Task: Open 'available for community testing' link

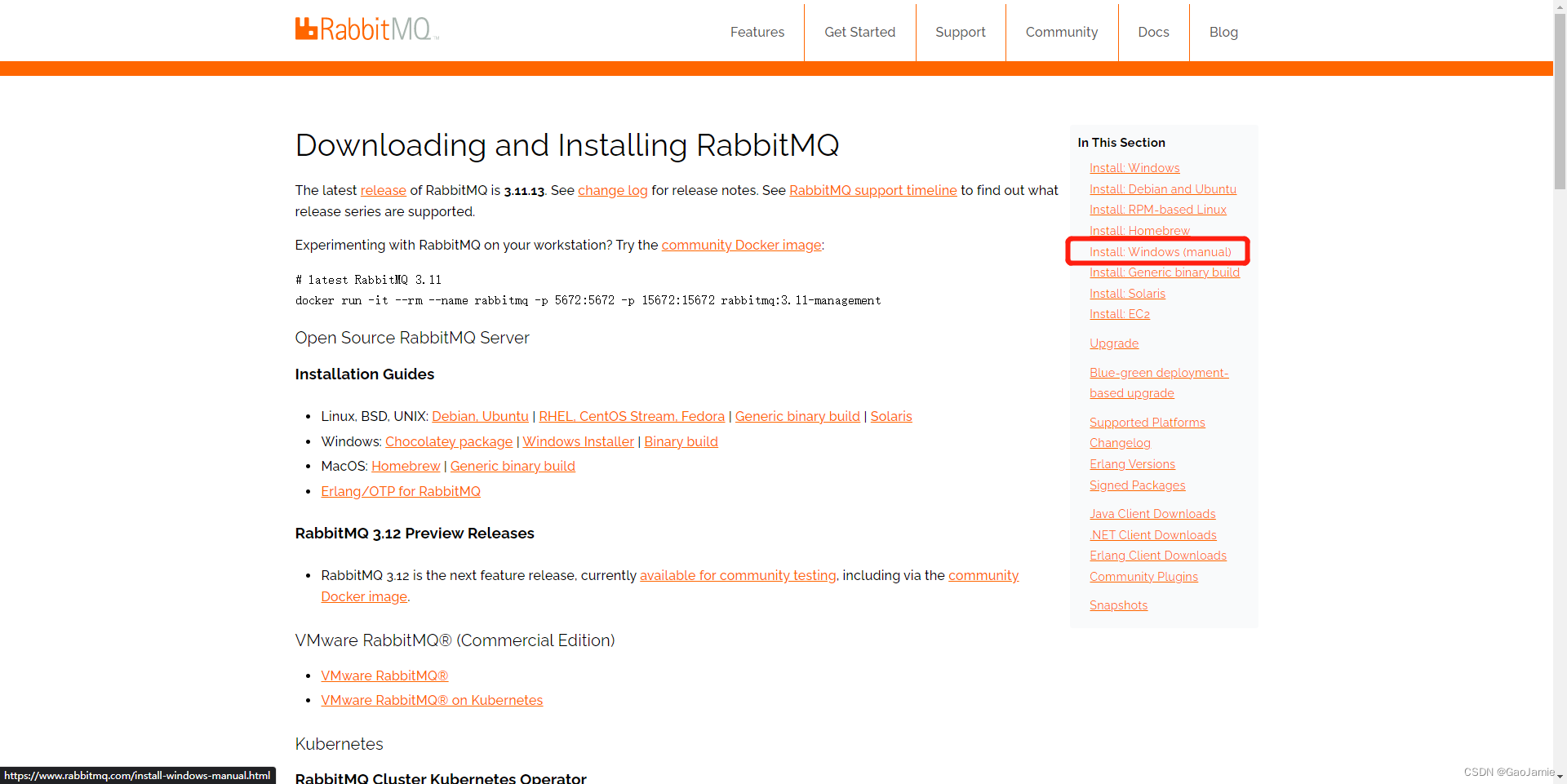Action: (x=738, y=575)
